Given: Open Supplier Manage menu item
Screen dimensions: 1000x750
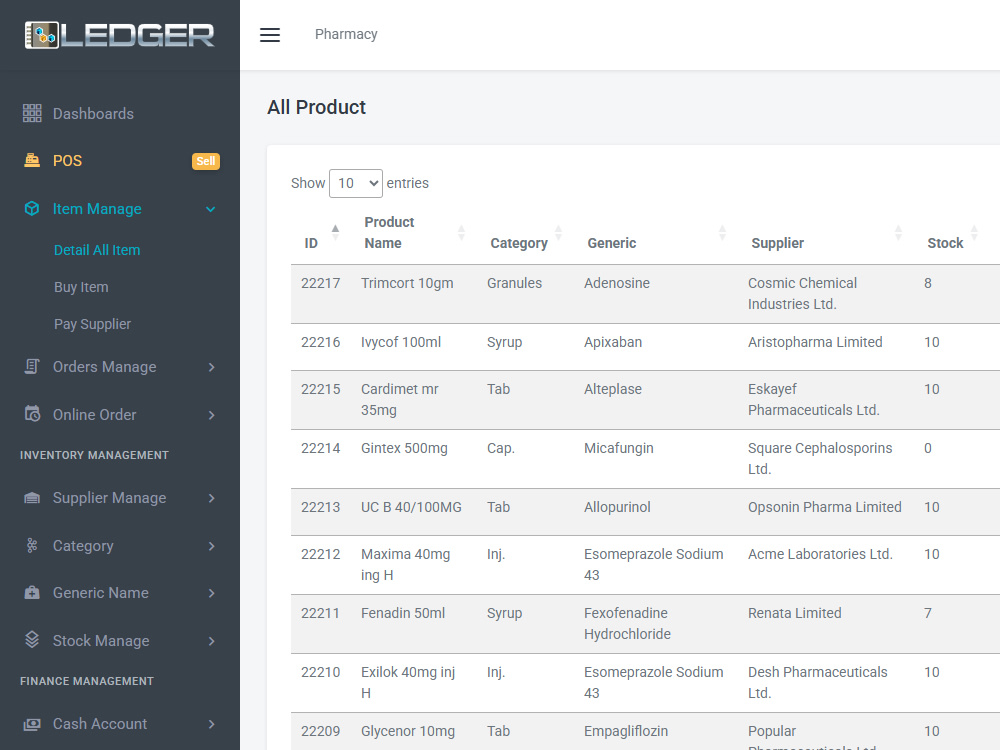Looking at the screenshot, I should 109,497.
